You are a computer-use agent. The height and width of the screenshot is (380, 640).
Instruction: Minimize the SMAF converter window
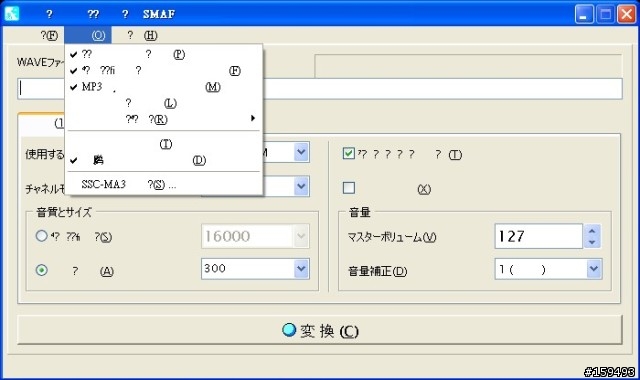[584, 15]
